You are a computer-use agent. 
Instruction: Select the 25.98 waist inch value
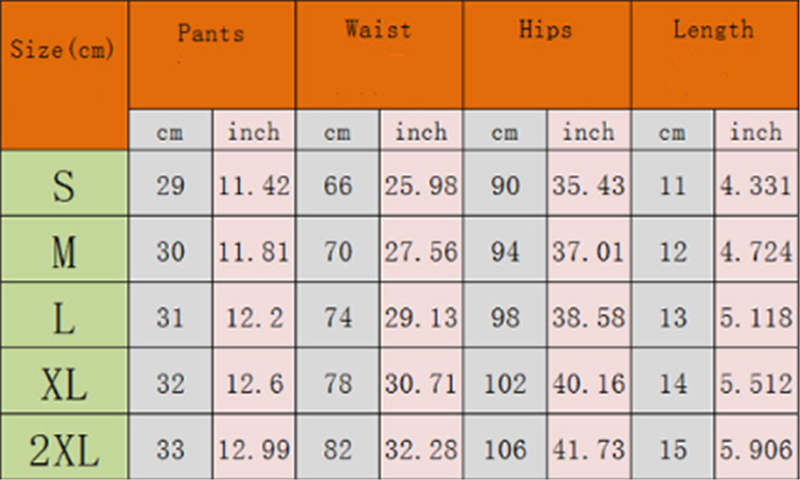[421, 186]
